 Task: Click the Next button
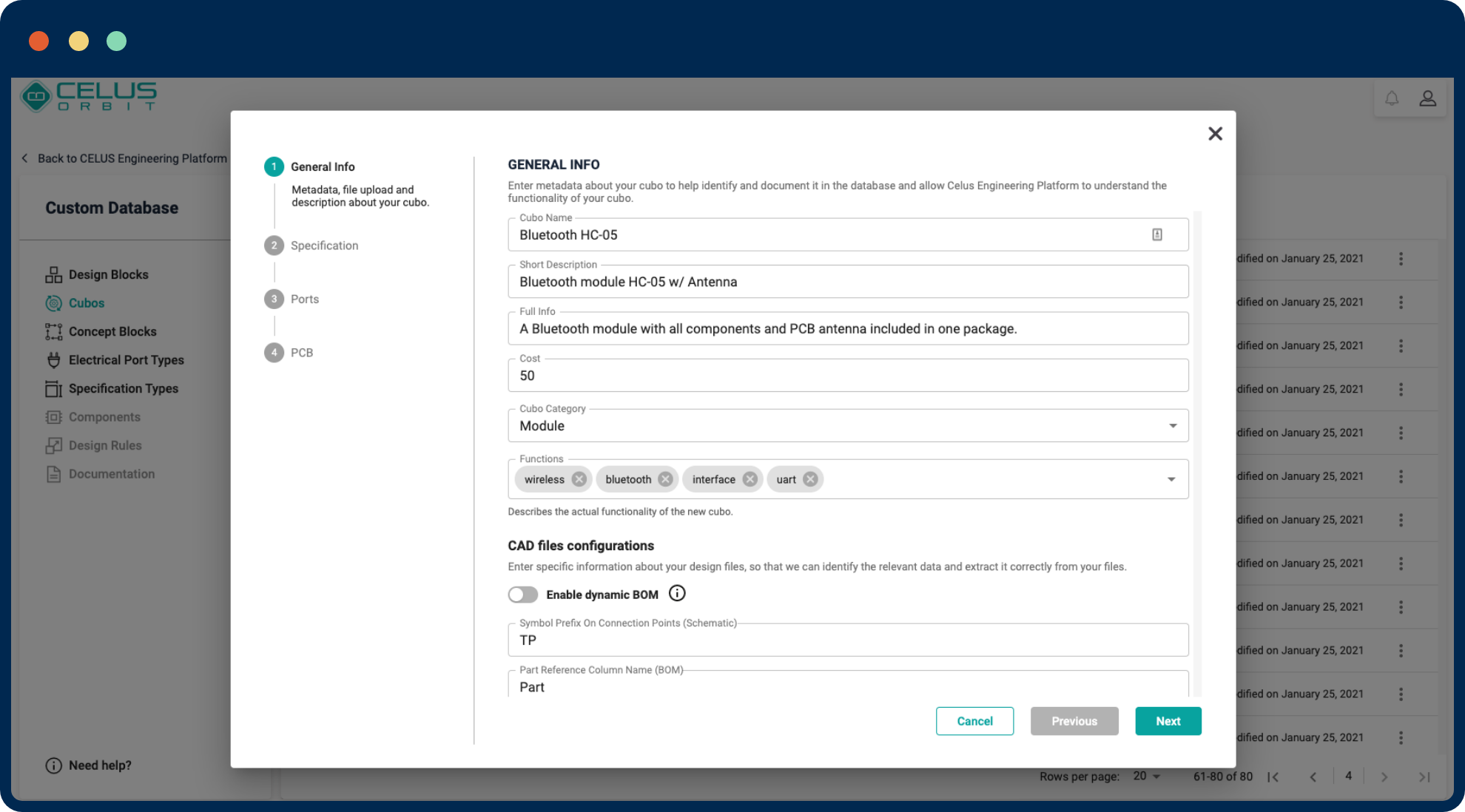(x=1168, y=721)
